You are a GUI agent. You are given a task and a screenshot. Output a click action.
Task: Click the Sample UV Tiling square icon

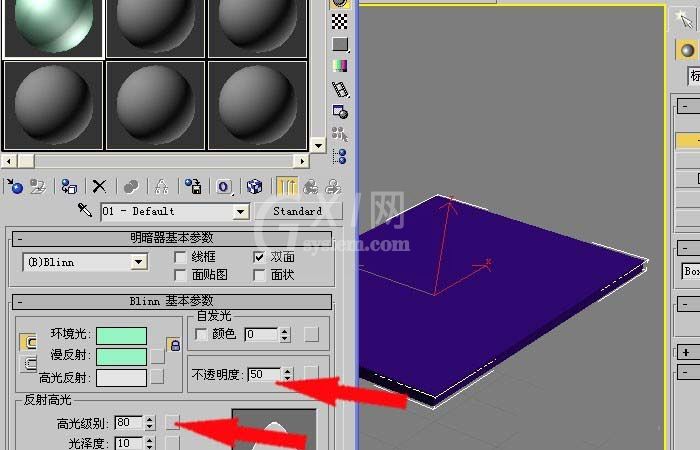[340, 44]
